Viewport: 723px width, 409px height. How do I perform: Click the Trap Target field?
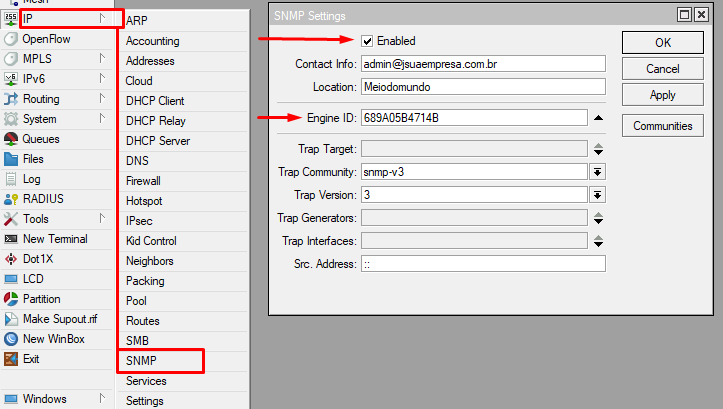(474, 149)
